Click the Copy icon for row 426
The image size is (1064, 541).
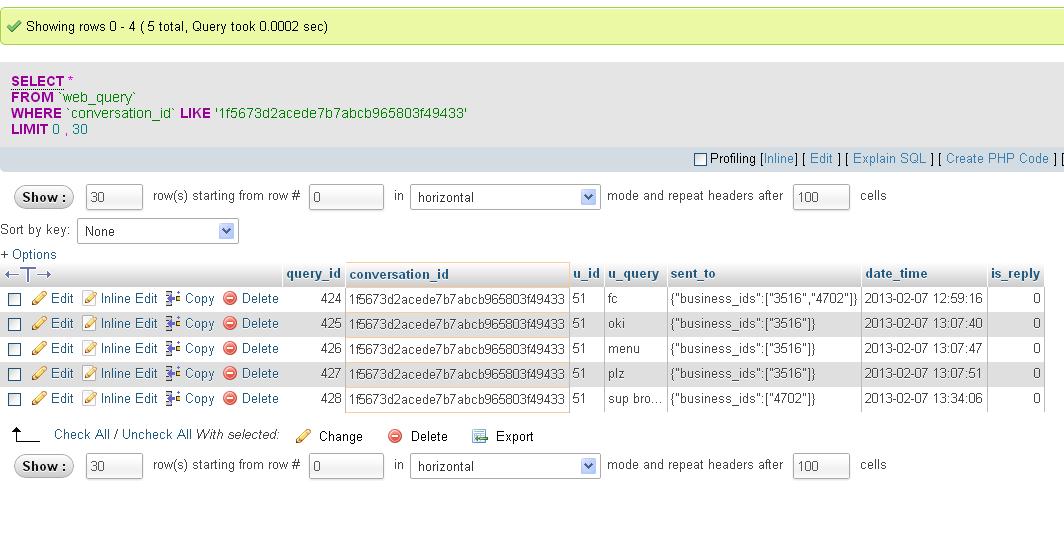173,349
